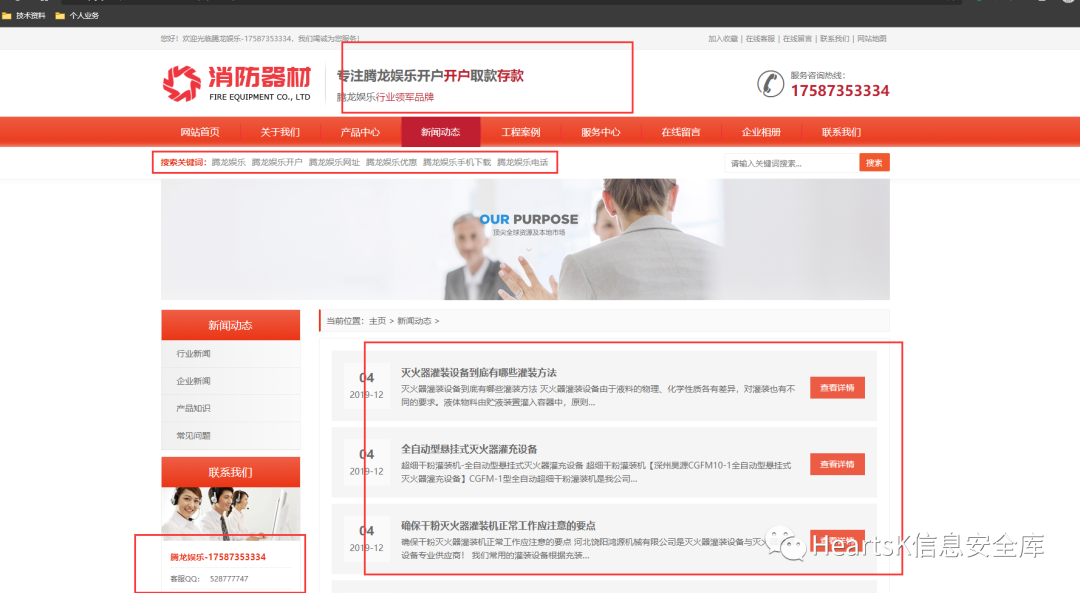
Task: Click the OUR PURPOSE banner image
Action: [x=526, y=239]
